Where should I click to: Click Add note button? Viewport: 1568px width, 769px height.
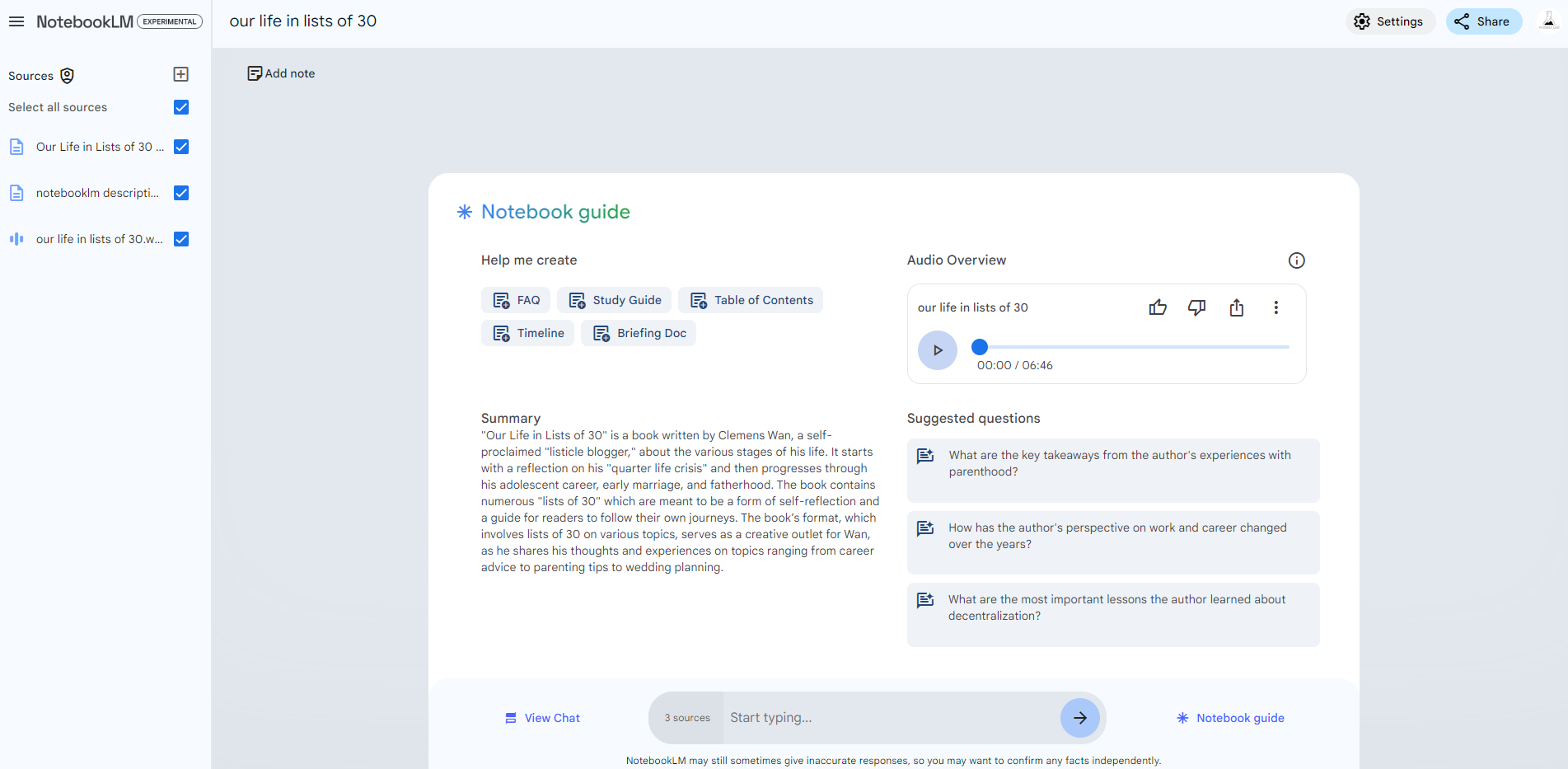[281, 73]
